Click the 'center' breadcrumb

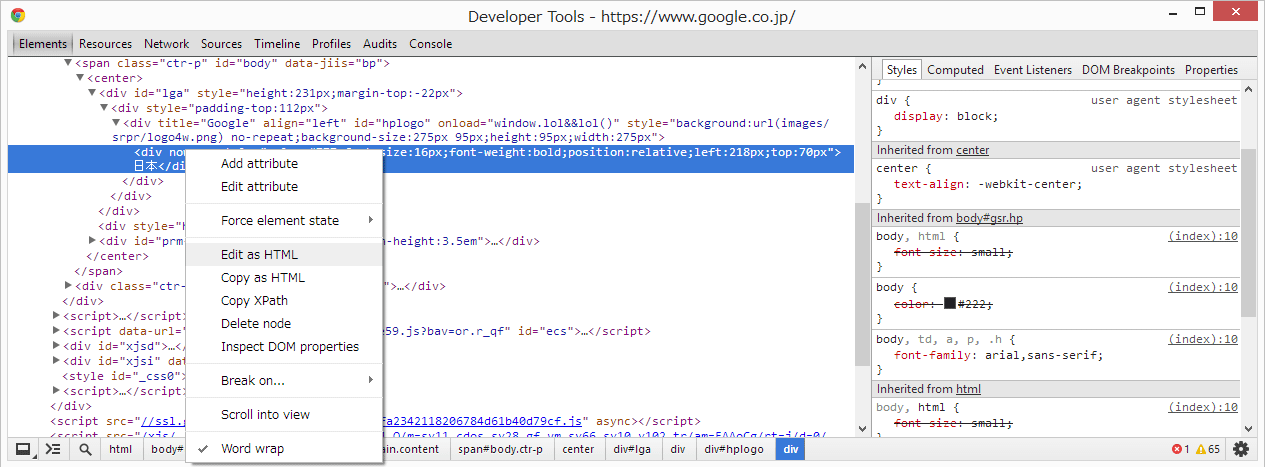[578, 449]
